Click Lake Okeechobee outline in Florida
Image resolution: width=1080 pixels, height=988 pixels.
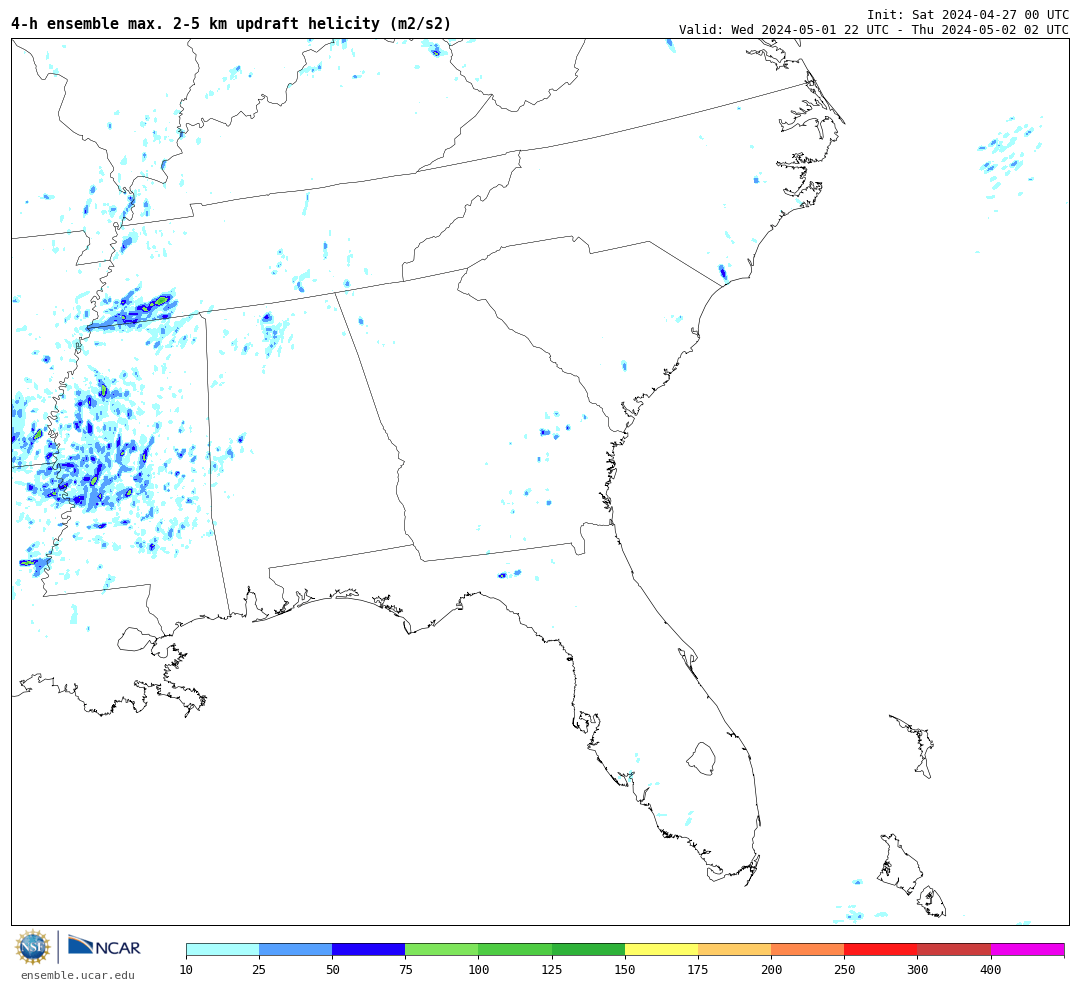click(701, 759)
